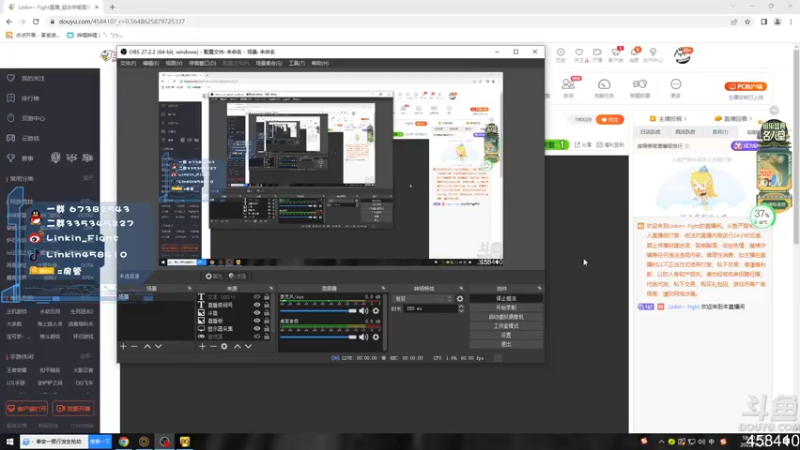
Task: Open the OBS 工具(T) menu
Action: point(297,63)
